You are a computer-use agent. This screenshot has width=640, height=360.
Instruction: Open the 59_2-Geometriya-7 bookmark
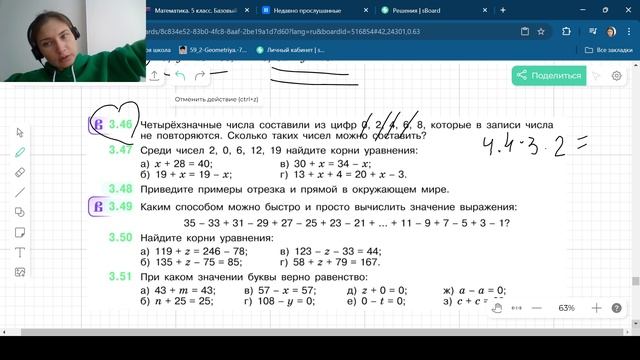[213, 50]
